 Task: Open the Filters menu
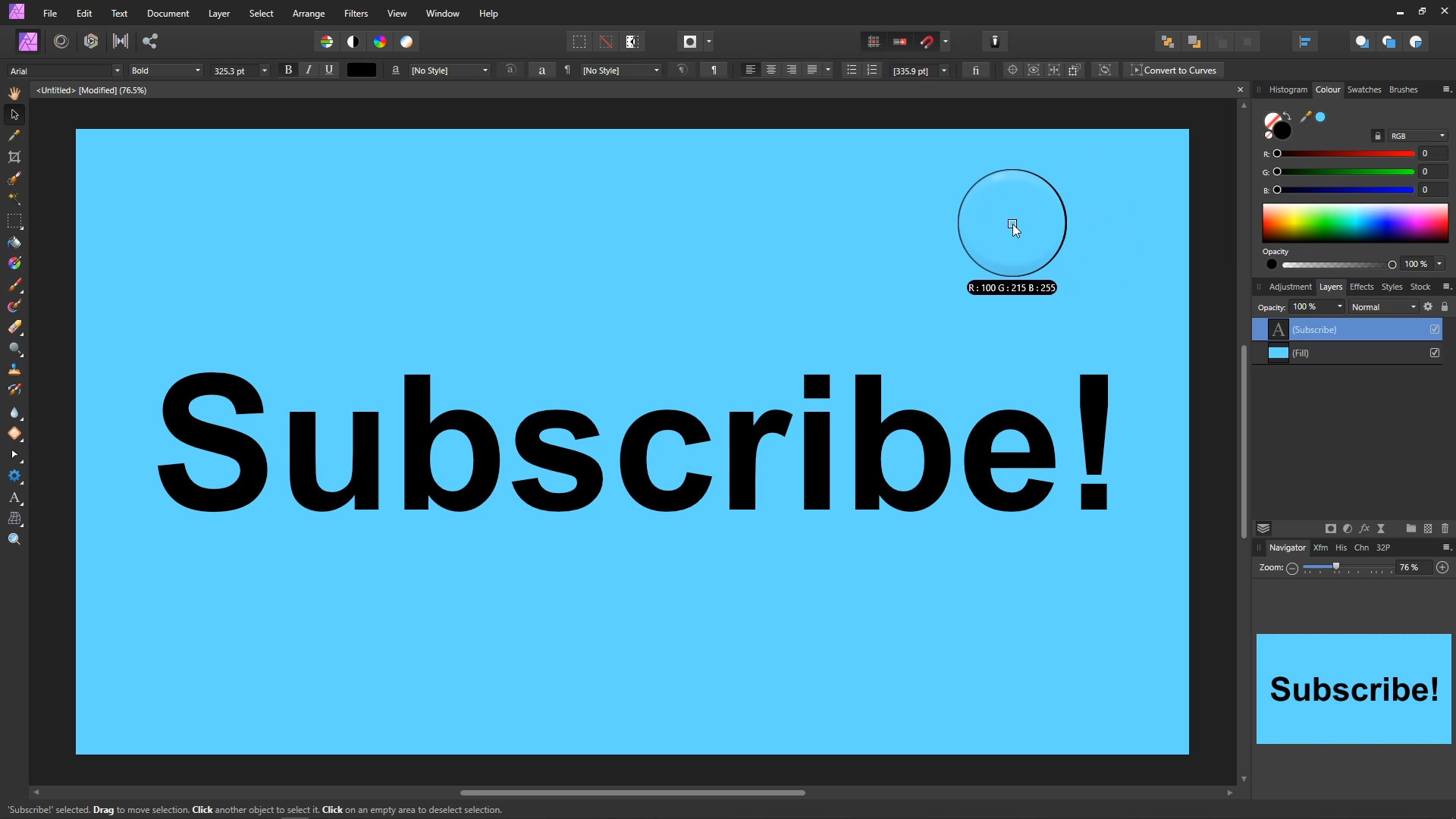coord(356,14)
